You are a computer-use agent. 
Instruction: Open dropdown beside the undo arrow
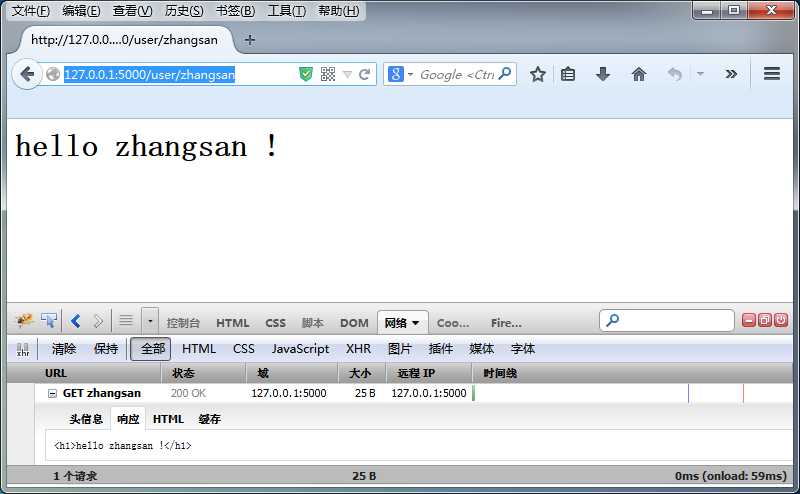[x=700, y=74]
